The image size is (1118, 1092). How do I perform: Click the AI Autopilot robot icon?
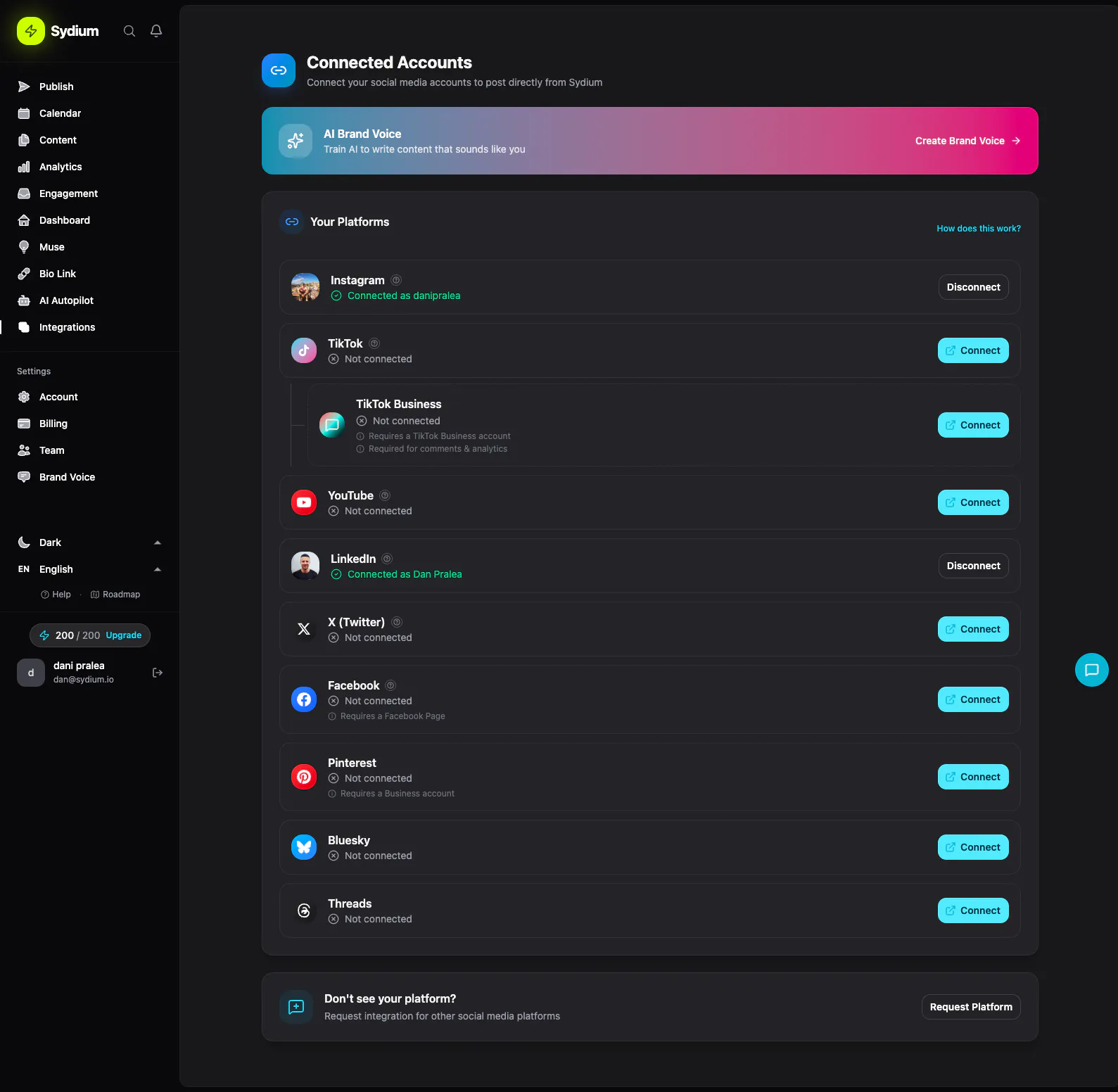click(24, 300)
